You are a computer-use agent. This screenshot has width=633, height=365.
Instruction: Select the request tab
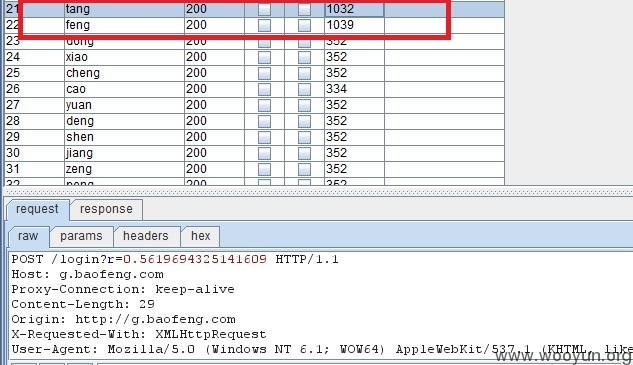click(37, 209)
